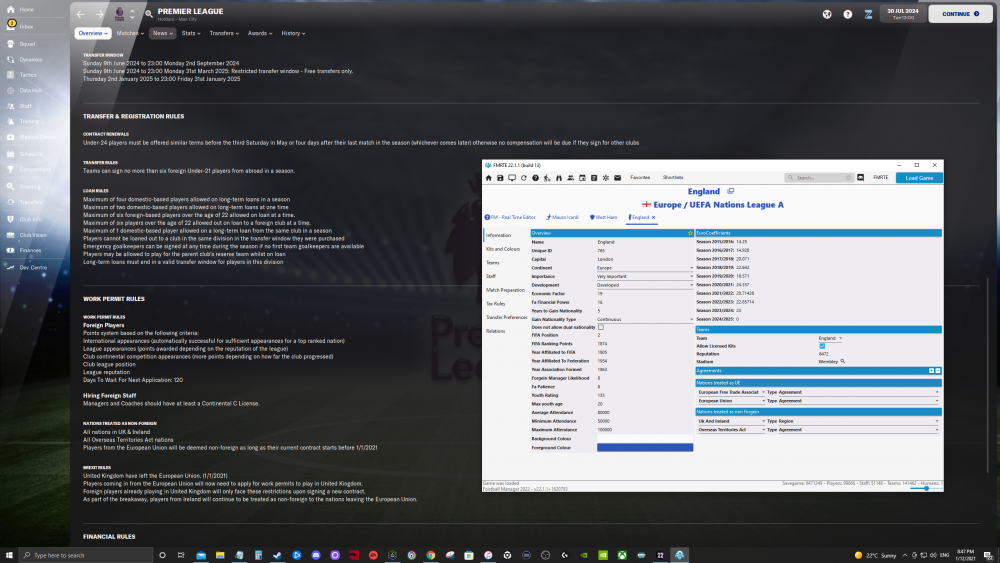Open the Team dropdown showing England
1000x563 pixels.
tap(830, 339)
